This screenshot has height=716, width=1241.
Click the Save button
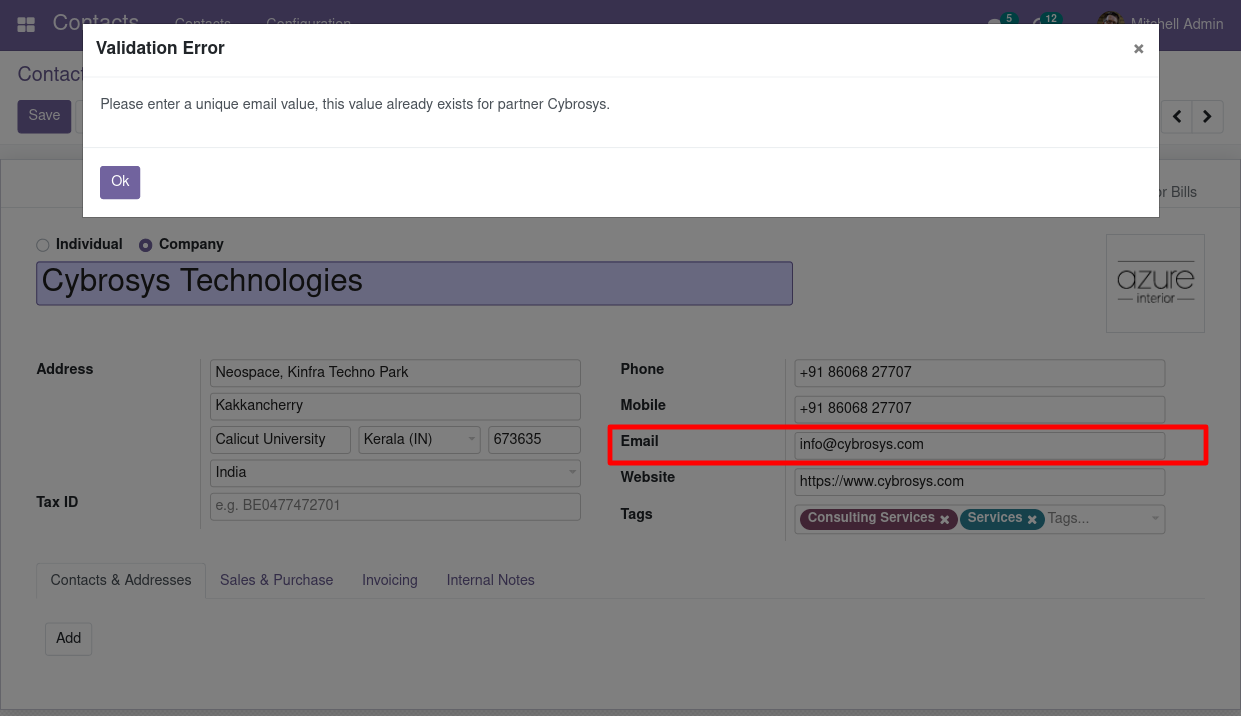(x=44, y=116)
